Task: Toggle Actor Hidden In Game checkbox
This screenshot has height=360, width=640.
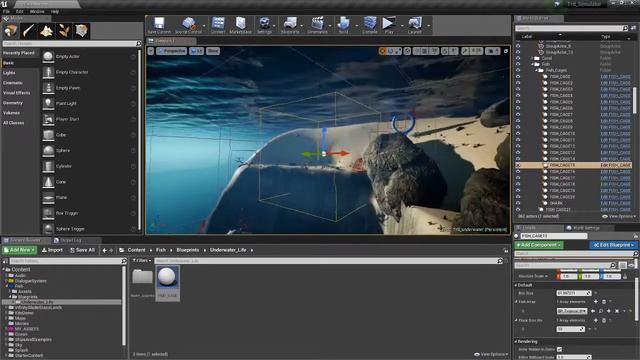Action: click(x=559, y=349)
